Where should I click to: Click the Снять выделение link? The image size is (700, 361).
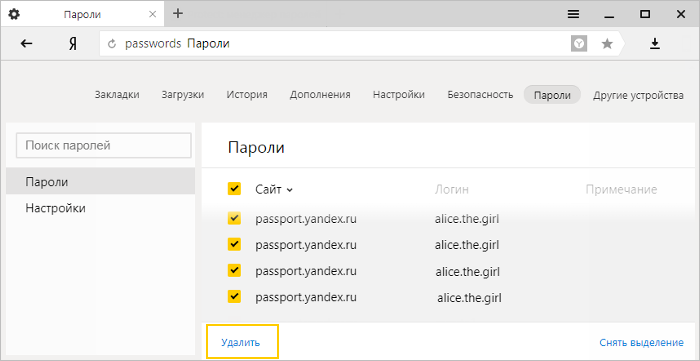pos(641,342)
